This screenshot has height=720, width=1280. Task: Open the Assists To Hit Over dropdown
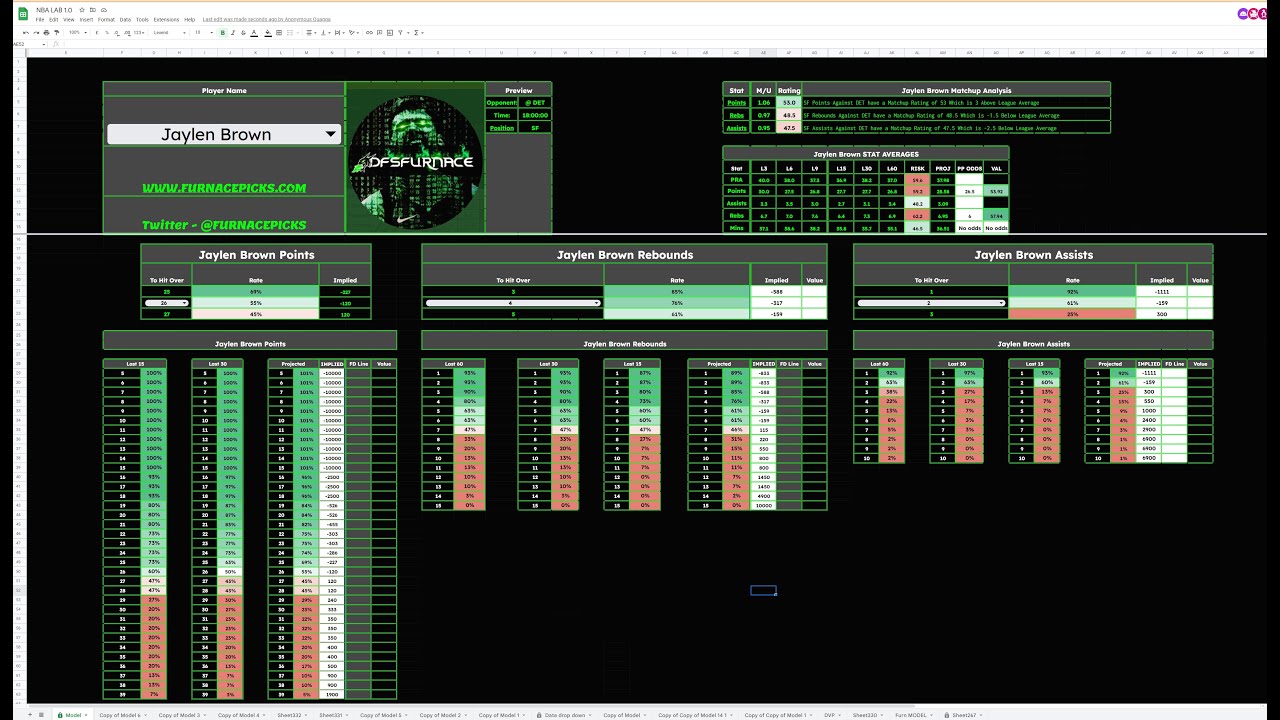tap(930, 302)
